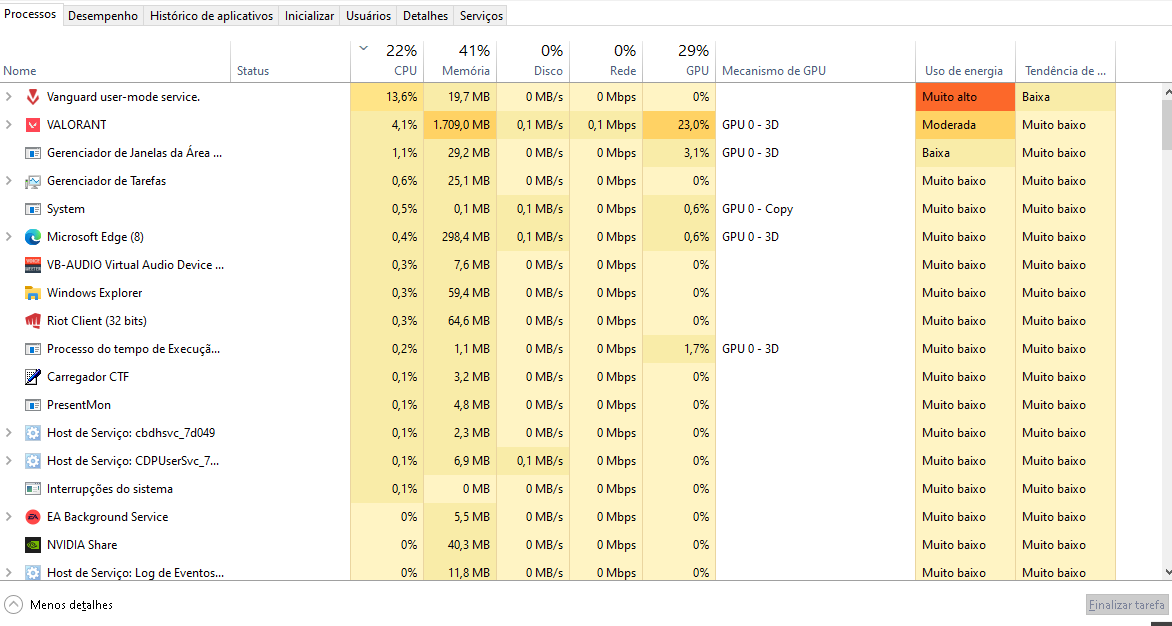This screenshot has width=1172, height=626.
Task: Sort by the CPU column header
Action: click(x=387, y=61)
